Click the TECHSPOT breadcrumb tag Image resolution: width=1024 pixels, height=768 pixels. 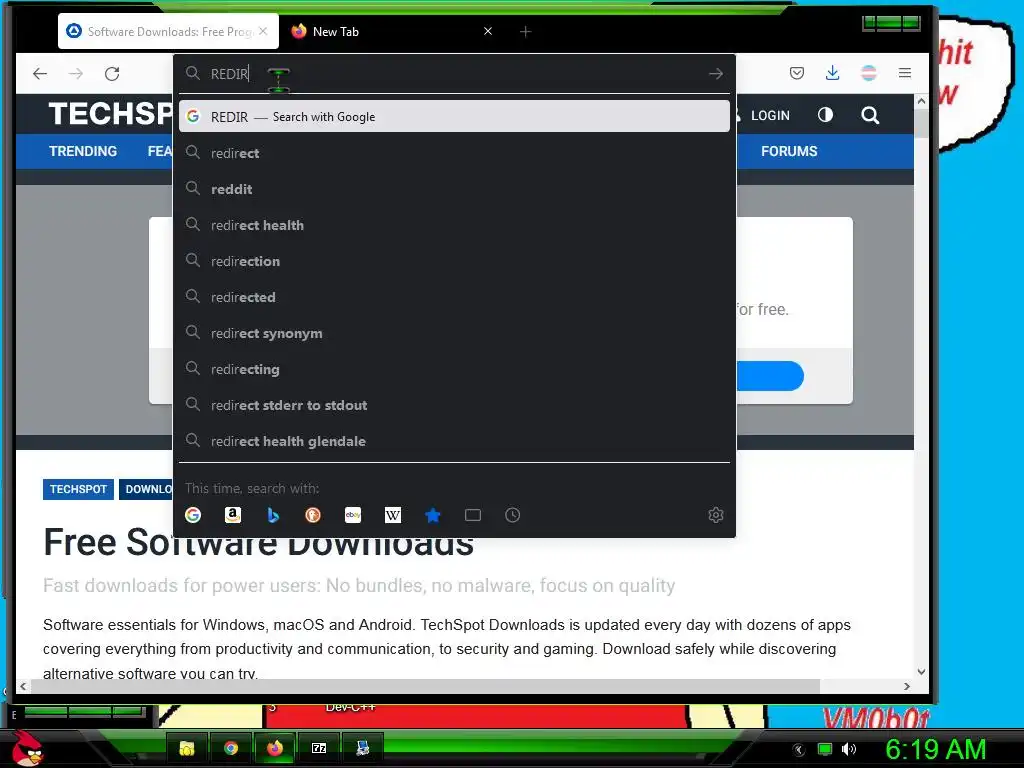click(x=78, y=489)
